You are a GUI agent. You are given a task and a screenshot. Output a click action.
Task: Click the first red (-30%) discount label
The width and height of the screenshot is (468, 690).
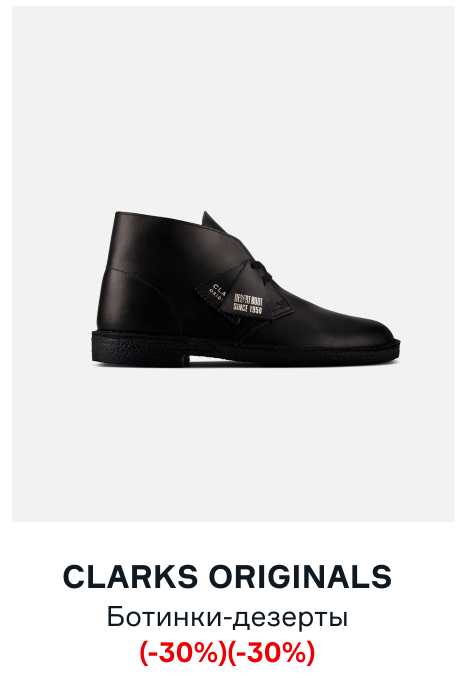(x=183, y=652)
